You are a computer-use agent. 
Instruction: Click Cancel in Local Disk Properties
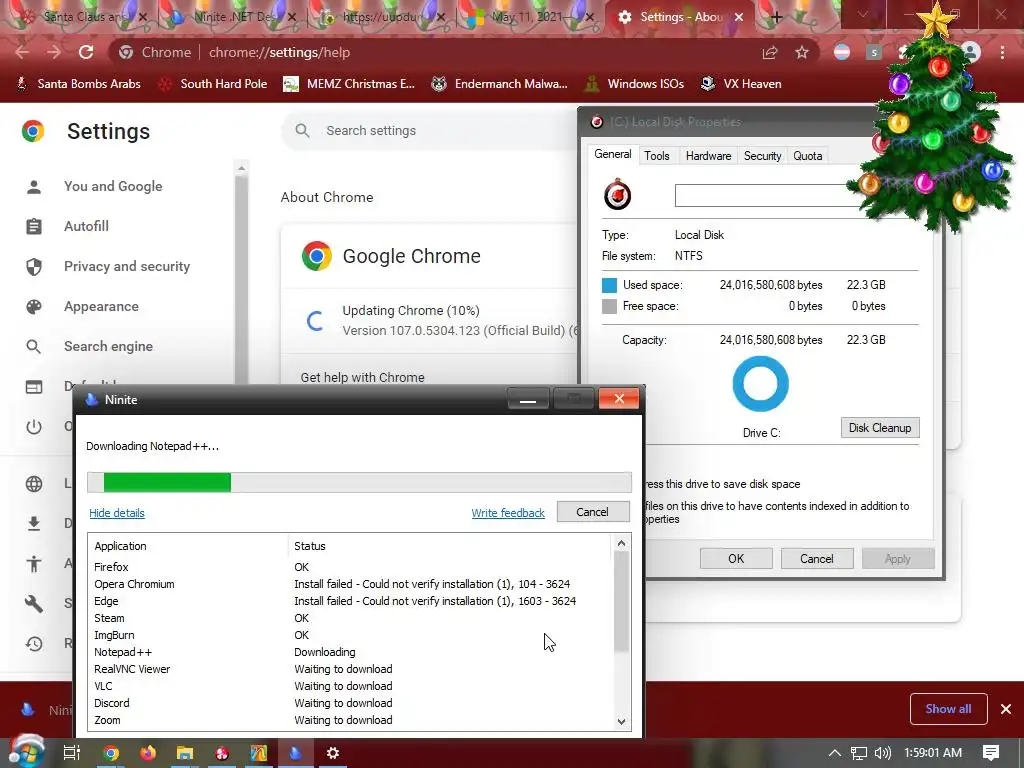coord(816,558)
